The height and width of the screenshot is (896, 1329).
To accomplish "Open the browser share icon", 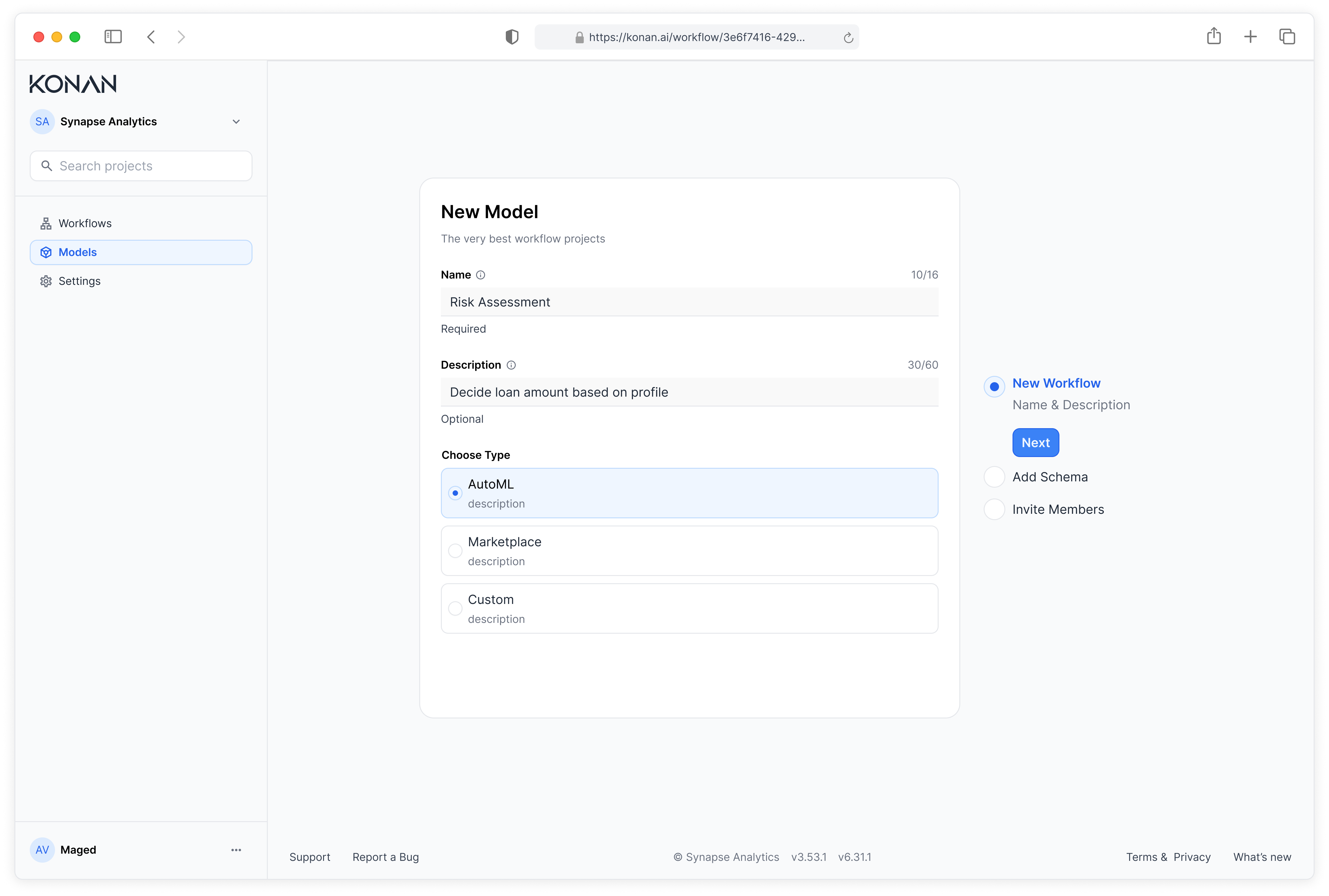I will coord(1214,36).
